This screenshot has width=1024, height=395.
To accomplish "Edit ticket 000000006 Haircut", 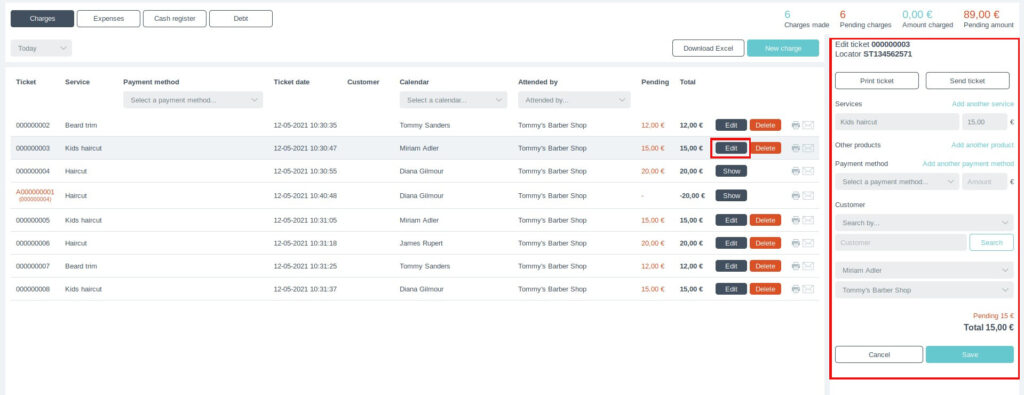I will 731,243.
